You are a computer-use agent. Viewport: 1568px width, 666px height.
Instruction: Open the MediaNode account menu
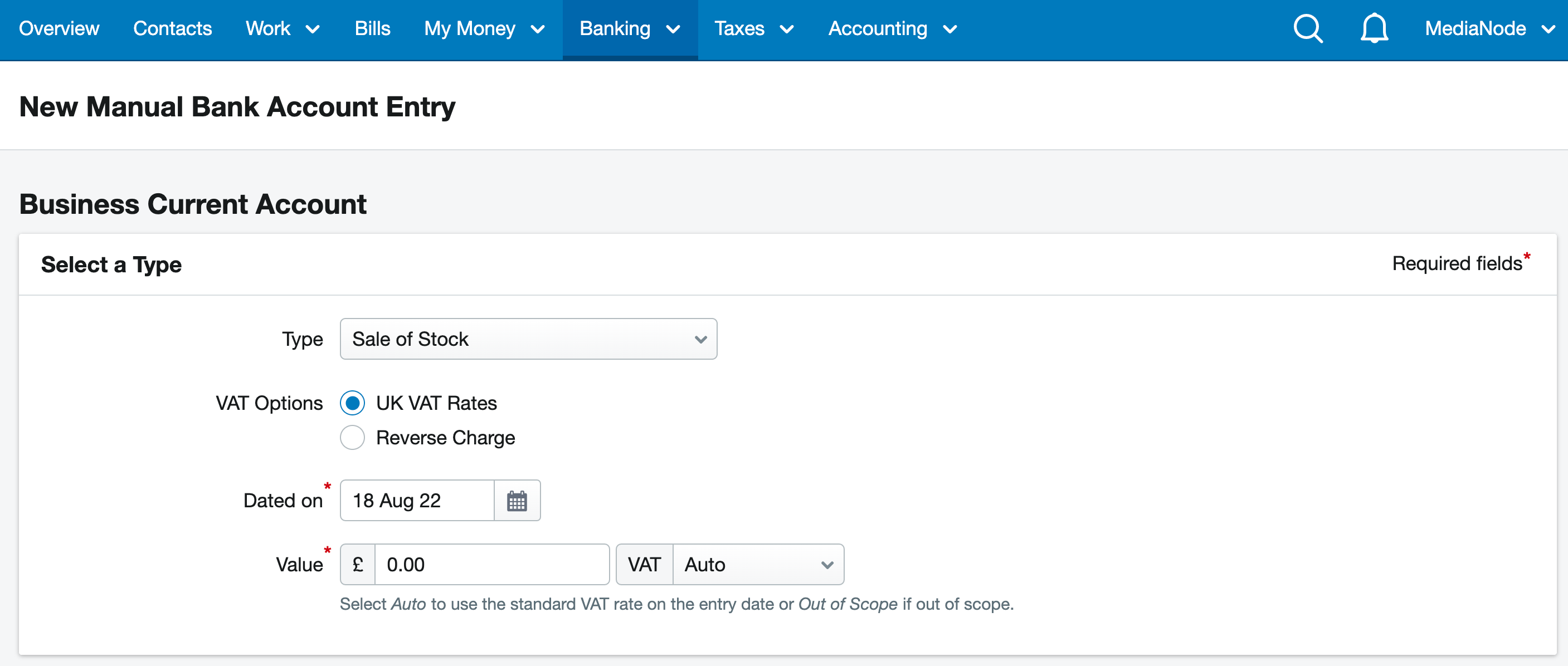pyautogui.click(x=1489, y=28)
